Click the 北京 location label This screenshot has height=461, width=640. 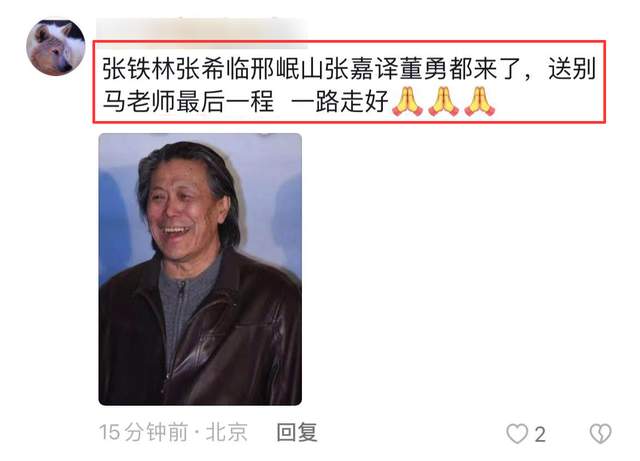(x=227, y=432)
